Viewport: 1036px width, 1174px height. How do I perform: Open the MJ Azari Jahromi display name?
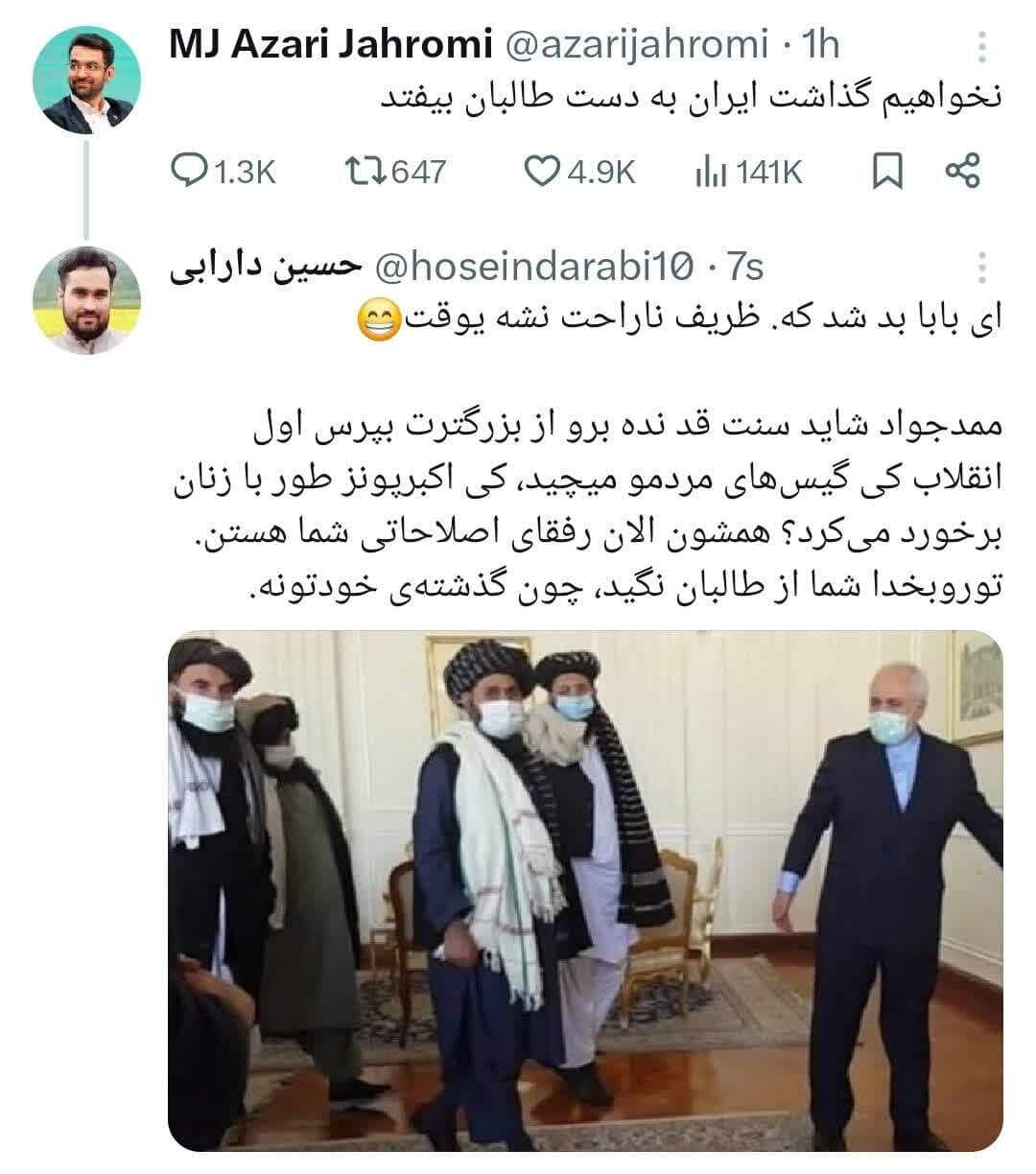click(332, 45)
